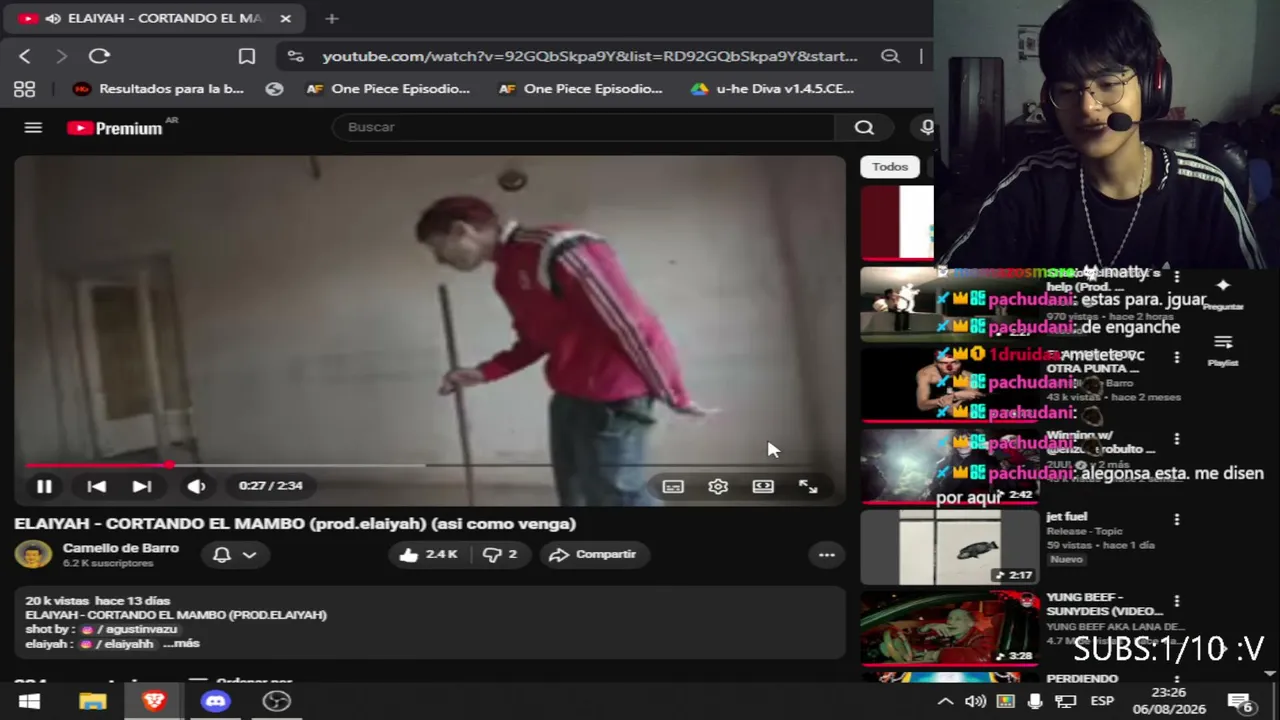Image resolution: width=1280 pixels, height=720 pixels.
Task: Skip to the previous video
Action: click(96, 486)
